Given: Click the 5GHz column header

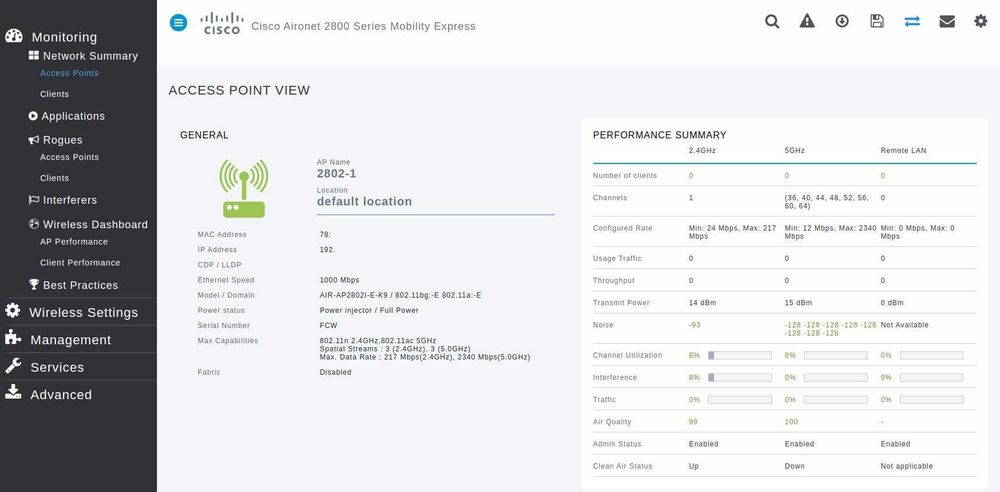Looking at the screenshot, I should tap(795, 151).
